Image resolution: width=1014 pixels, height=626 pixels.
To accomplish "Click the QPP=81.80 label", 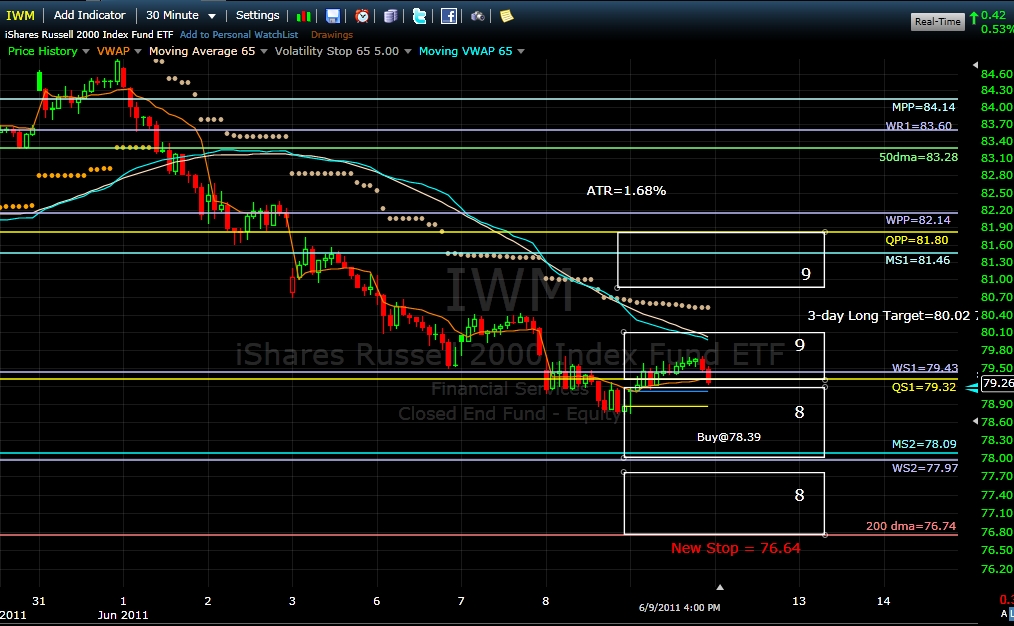I will (x=916, y=240).
